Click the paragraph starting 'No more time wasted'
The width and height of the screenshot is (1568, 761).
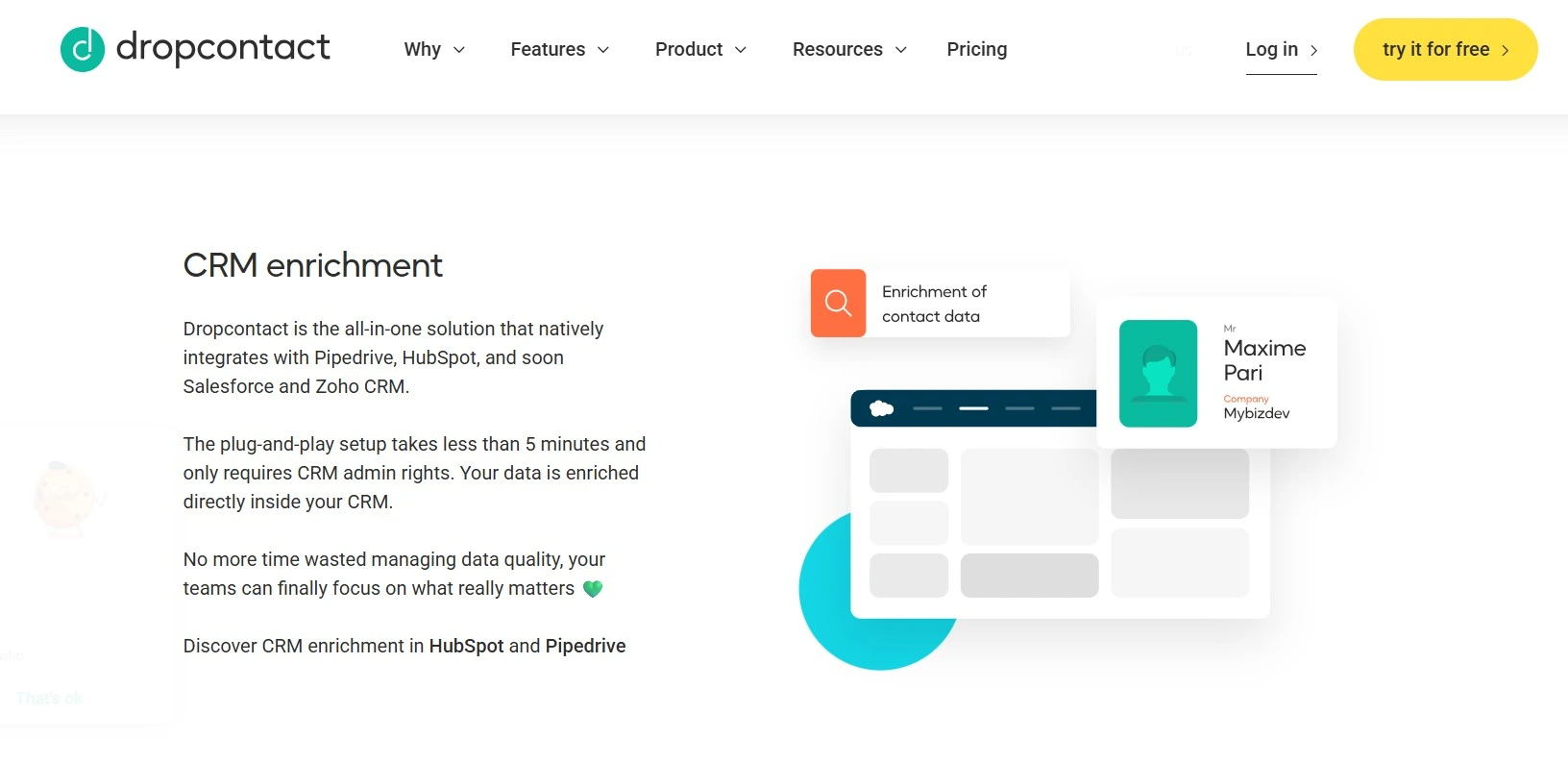click(394, 574)
